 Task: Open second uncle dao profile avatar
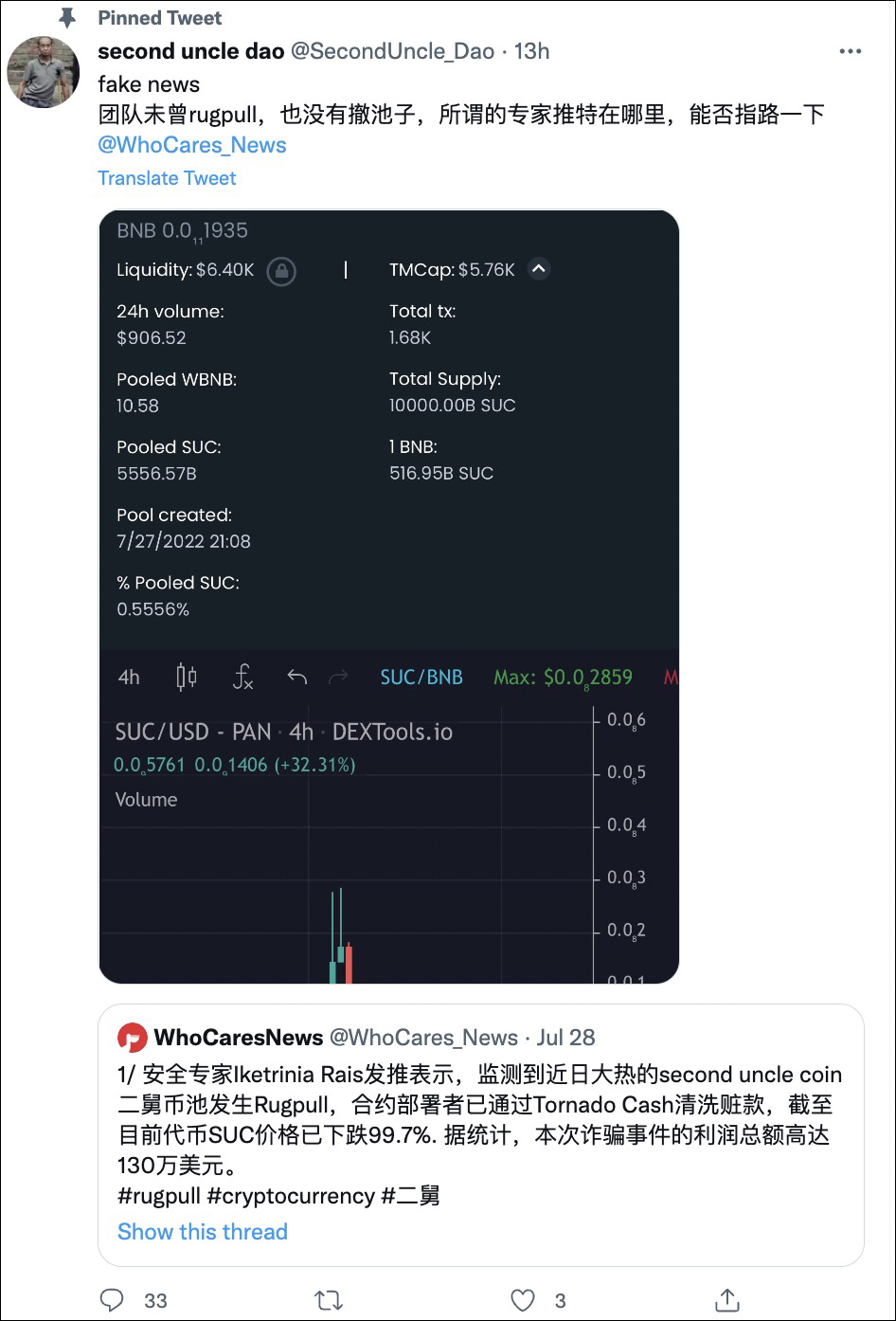click(43, 72)
